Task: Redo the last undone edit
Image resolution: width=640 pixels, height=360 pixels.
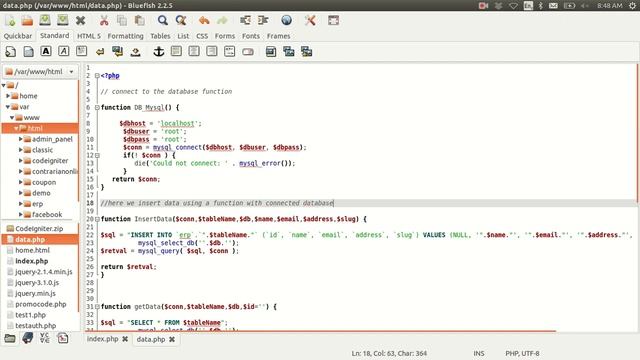Action: pyautogui.click(x=222, y=20)
